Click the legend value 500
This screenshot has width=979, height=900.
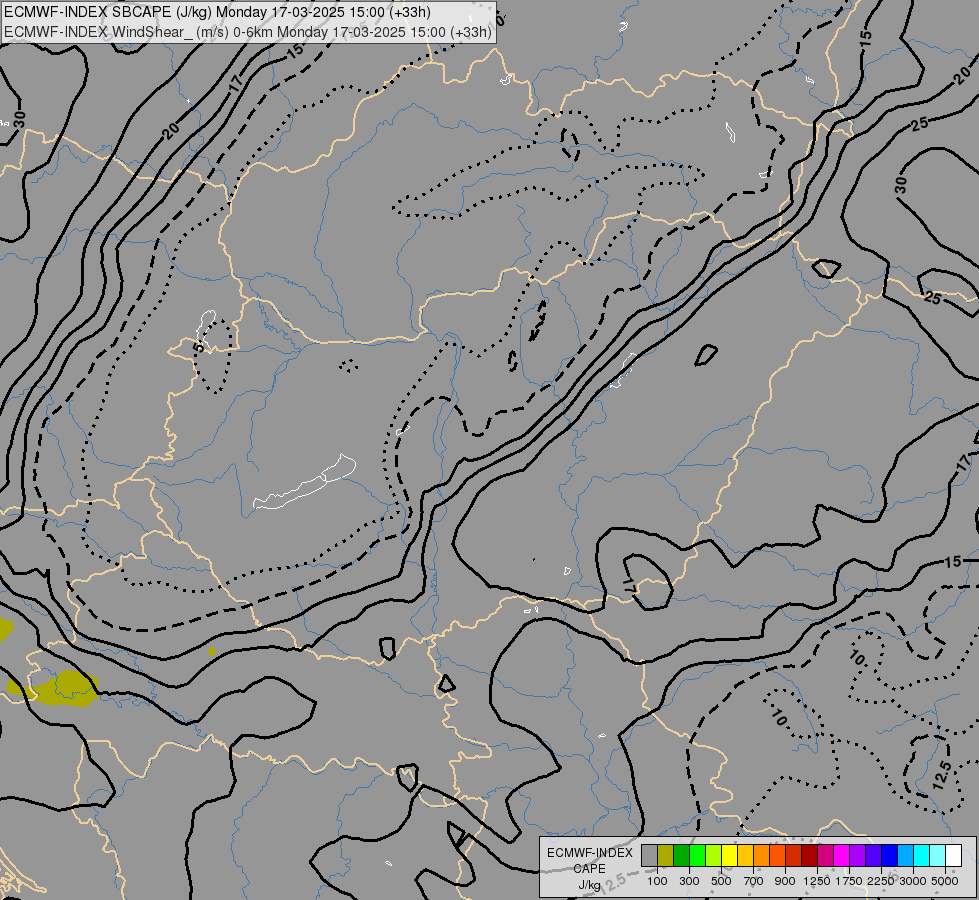(721, 881)
